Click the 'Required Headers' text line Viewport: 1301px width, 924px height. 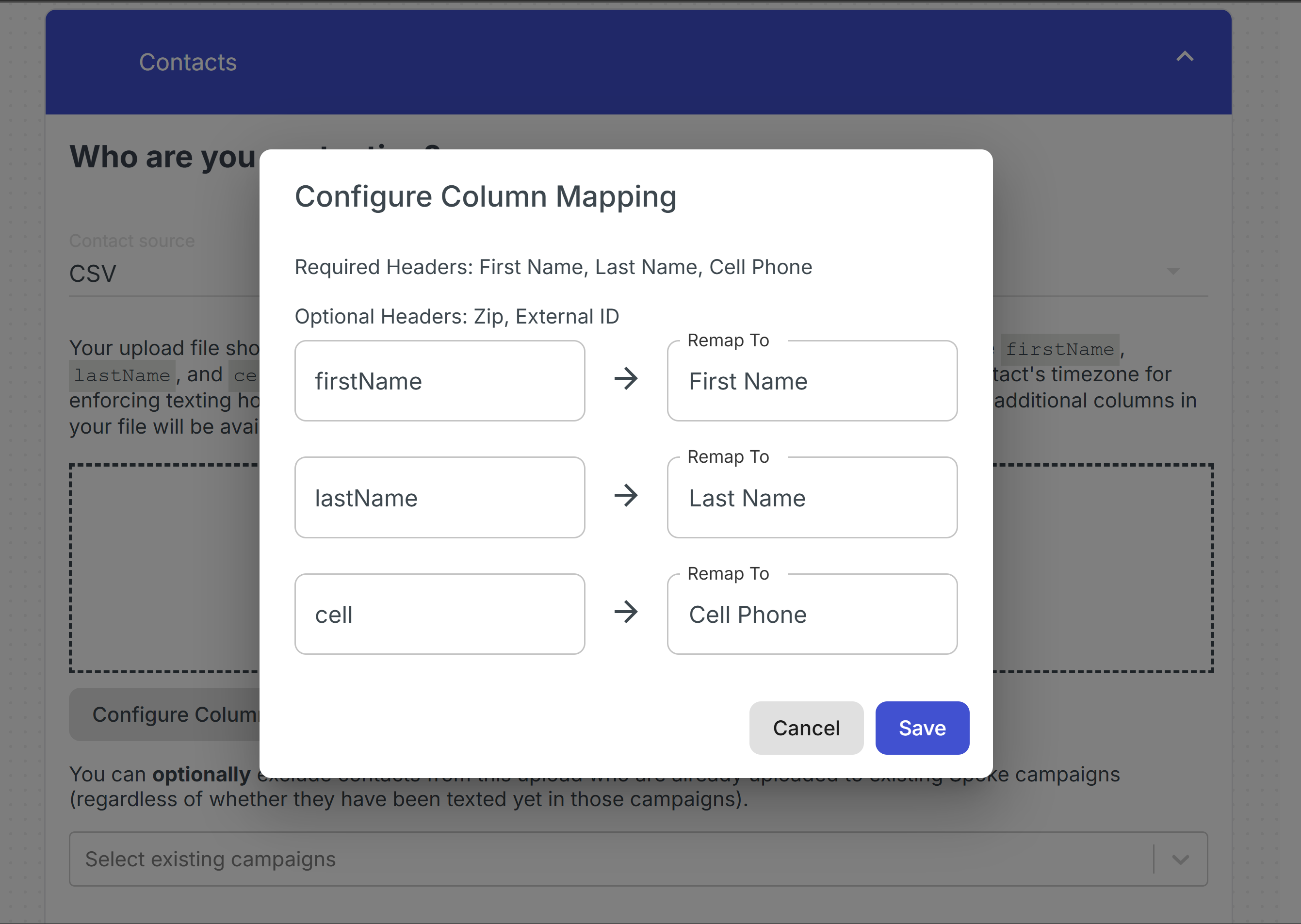pos(553,267)
